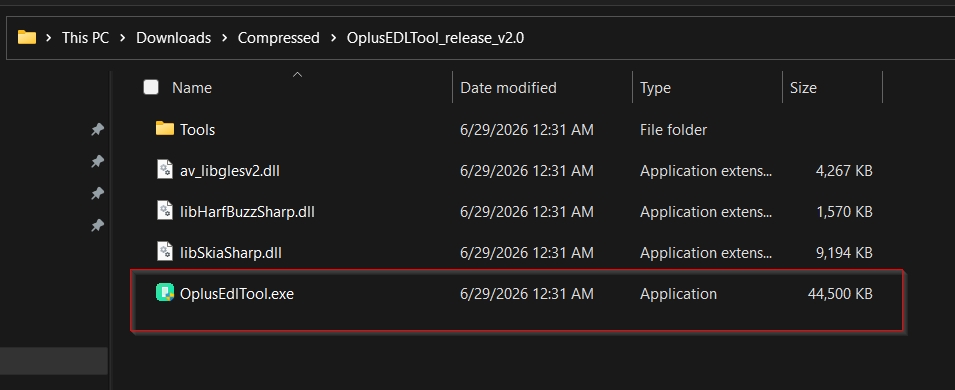This screenshot has height=390, width=955.
Task: Click the date modified of Tools folder
Action: [x=527, y=130]
